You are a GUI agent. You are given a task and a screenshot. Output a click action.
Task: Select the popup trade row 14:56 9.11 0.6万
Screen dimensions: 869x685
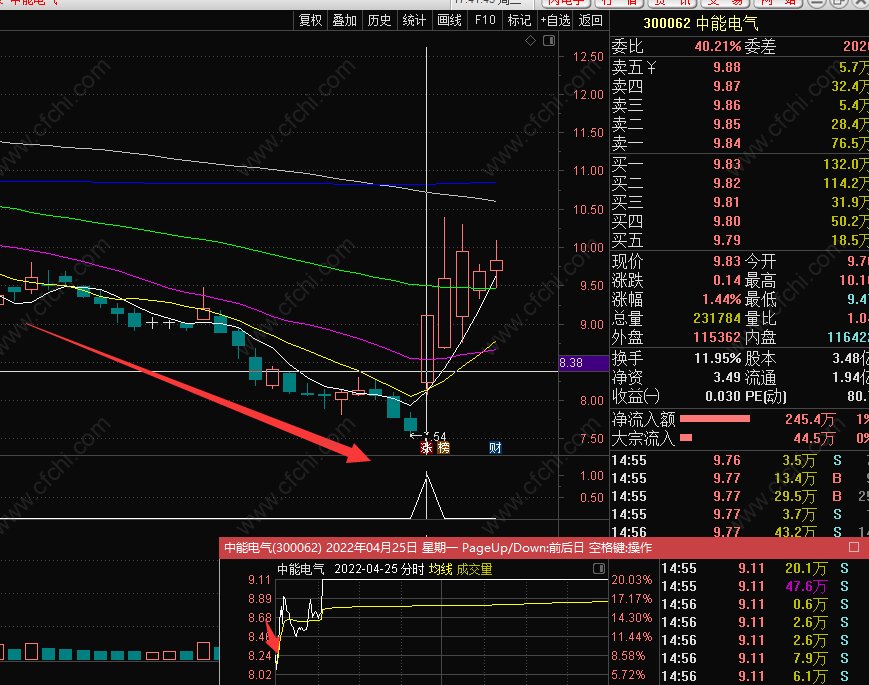click(x=764, y=604)
